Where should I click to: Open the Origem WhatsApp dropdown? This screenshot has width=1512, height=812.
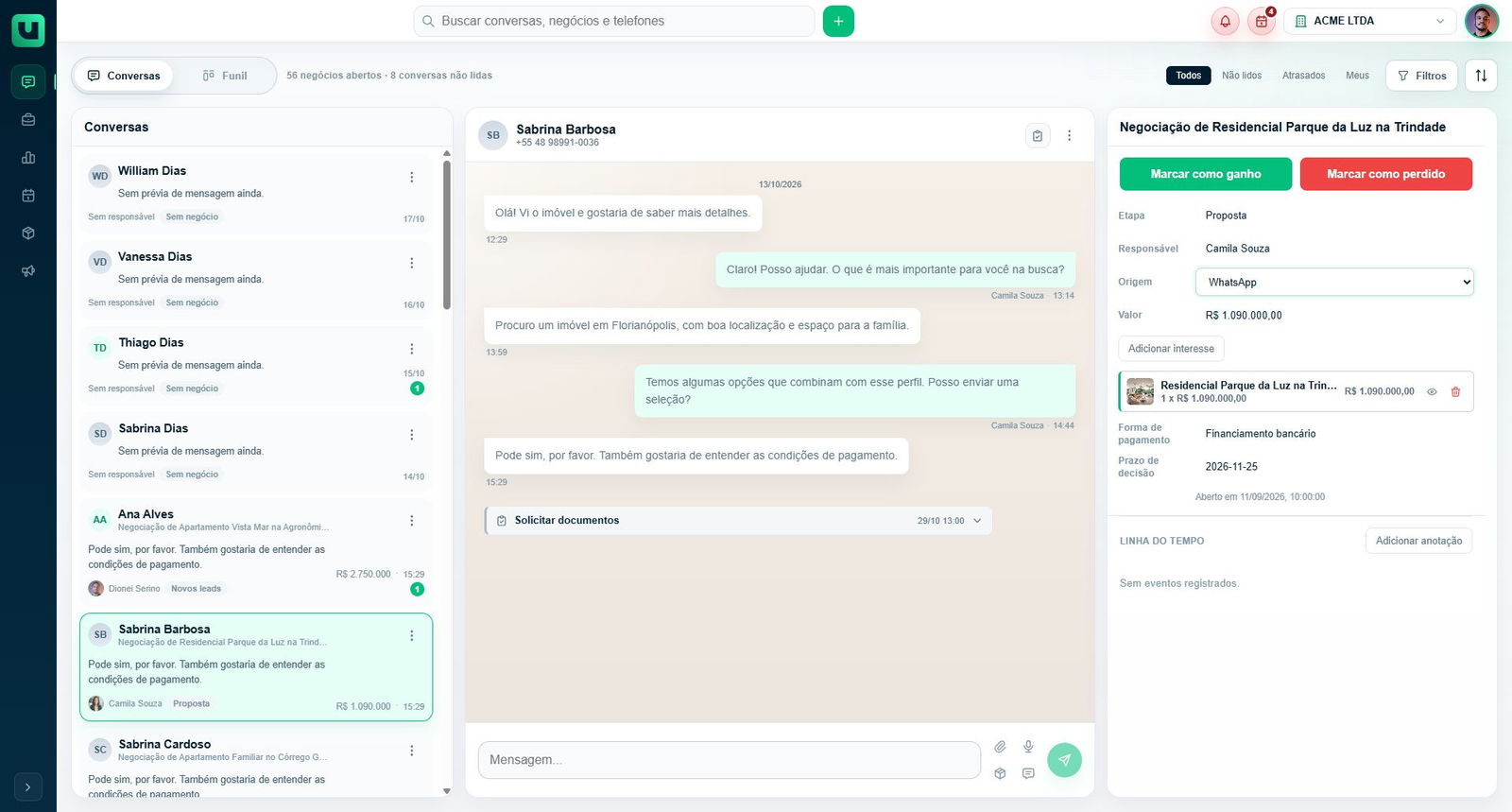[x=1334, y=282]
